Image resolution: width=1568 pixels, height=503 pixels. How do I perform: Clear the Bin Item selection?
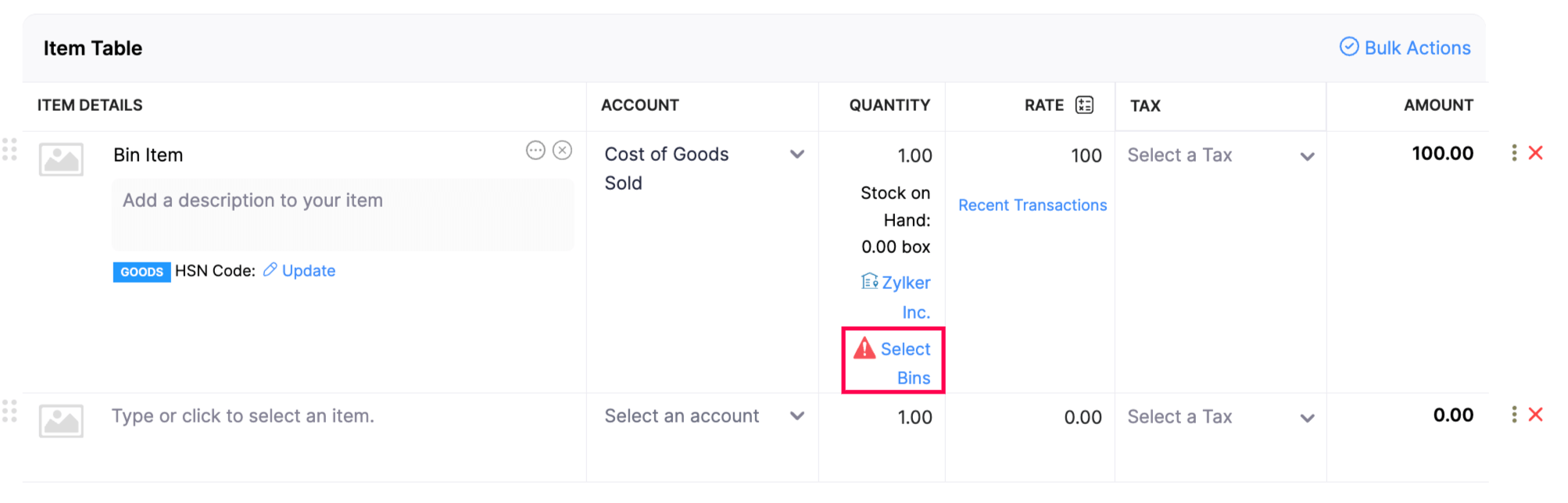(x=563, y=151)
